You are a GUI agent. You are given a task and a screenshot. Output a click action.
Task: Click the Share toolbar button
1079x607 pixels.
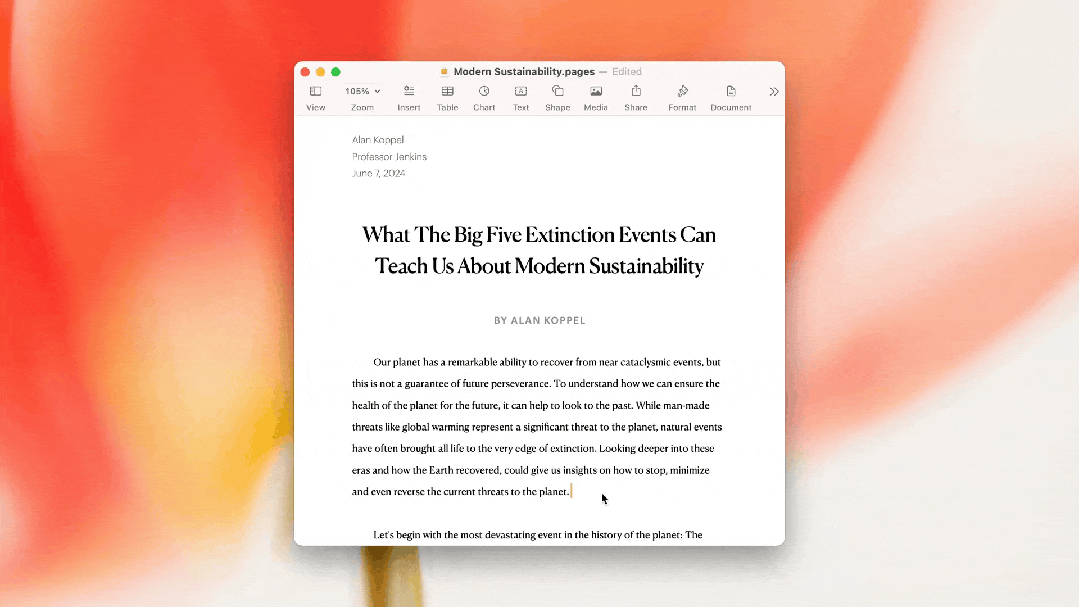coord(635,92)
